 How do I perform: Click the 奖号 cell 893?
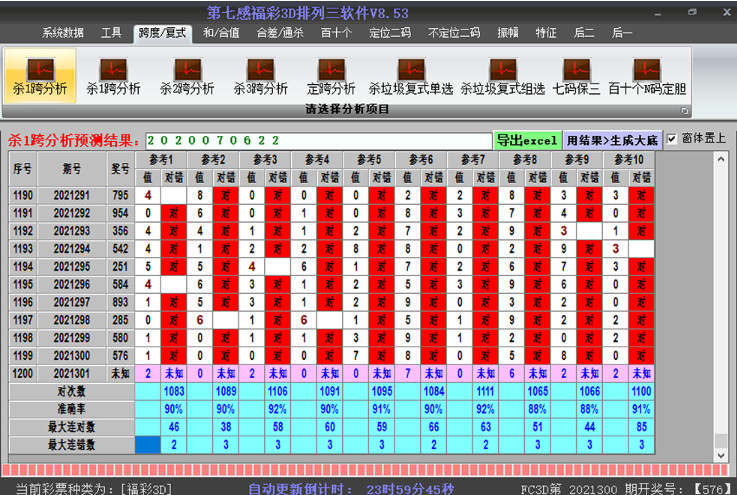(120, 302)
